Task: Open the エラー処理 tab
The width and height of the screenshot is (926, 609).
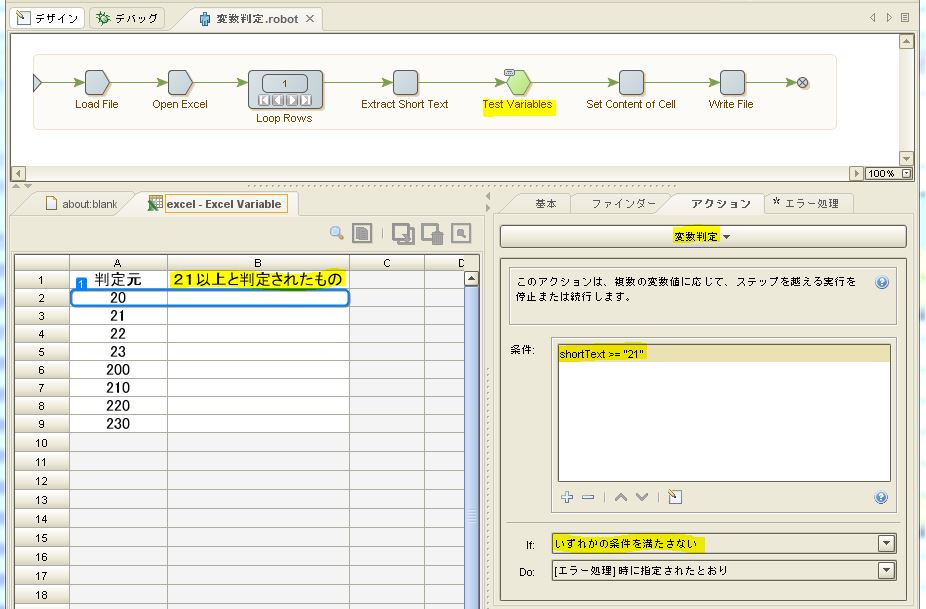Action: point(807,204)
